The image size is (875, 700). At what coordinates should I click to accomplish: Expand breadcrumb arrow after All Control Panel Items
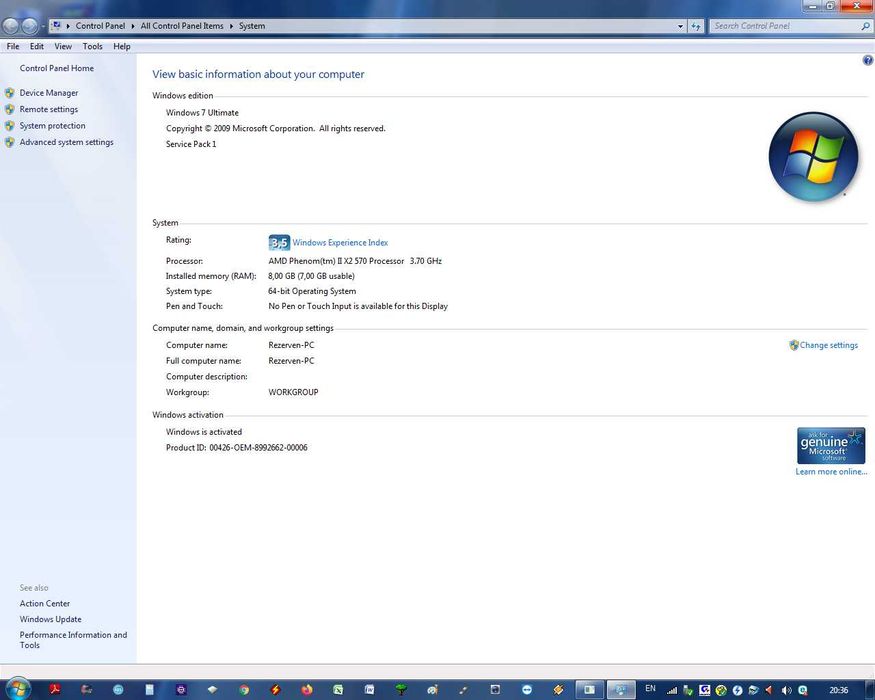[x=231, y=26]
